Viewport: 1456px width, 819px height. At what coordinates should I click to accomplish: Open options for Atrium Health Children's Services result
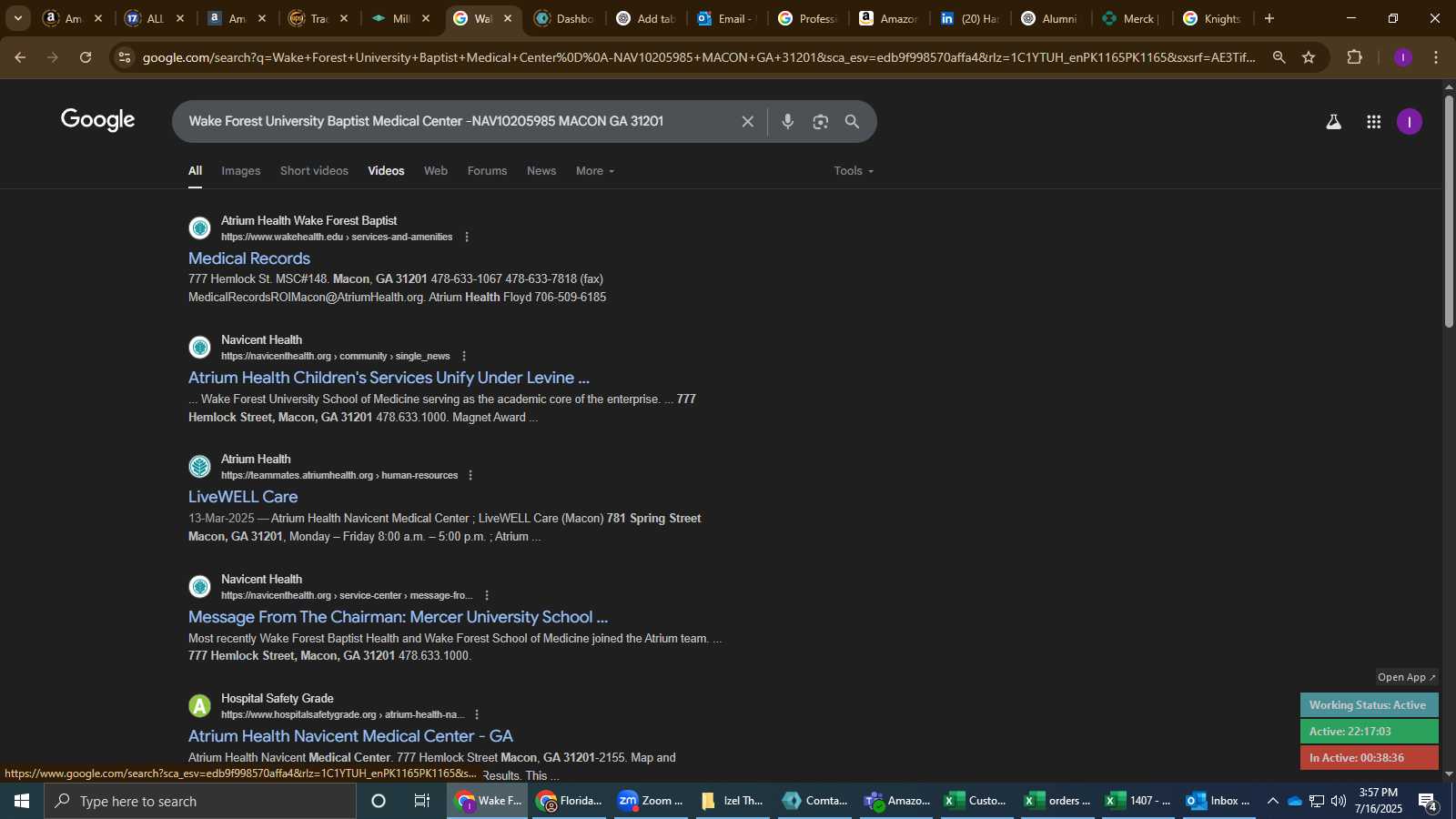click(464, 356)
